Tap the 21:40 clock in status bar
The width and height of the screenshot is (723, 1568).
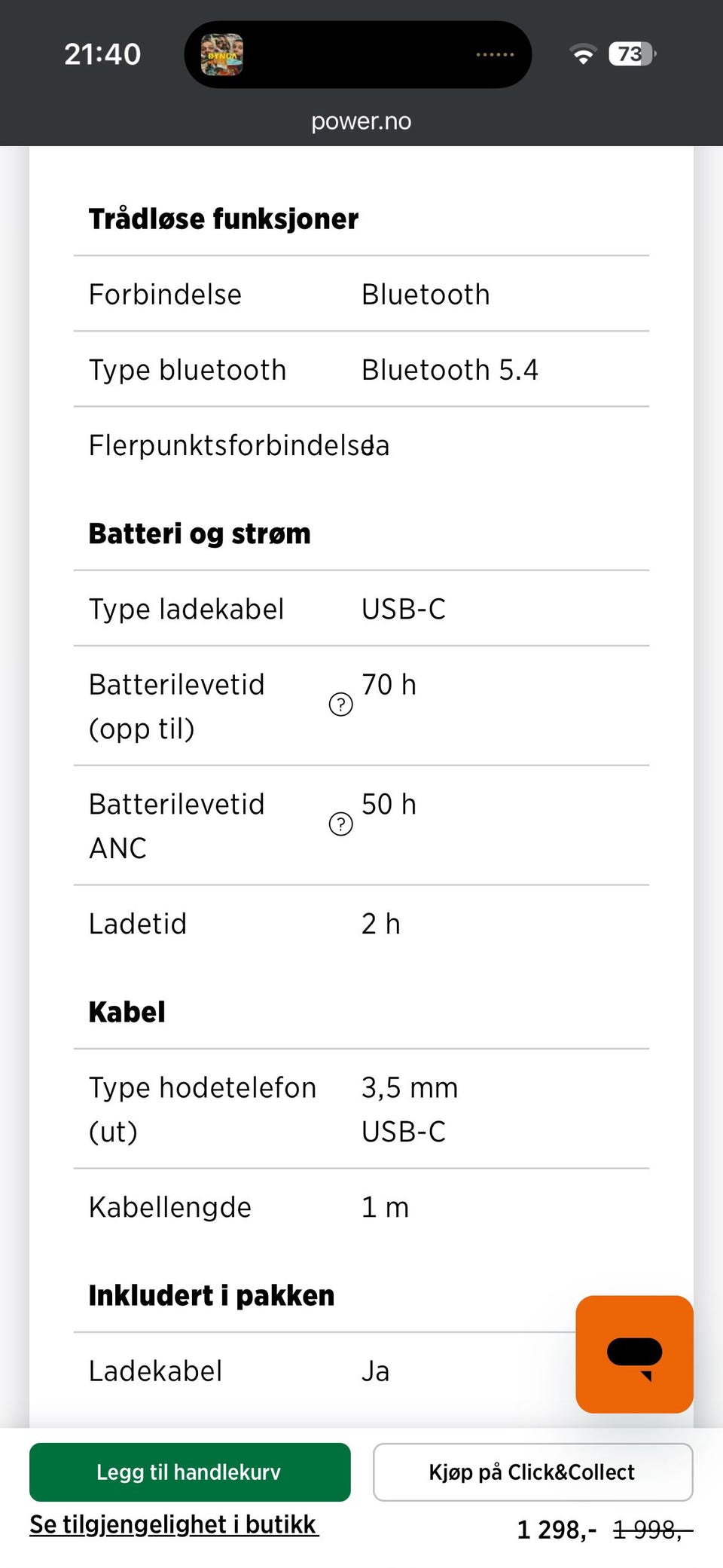pyautogui.click(x=102, y=54)
